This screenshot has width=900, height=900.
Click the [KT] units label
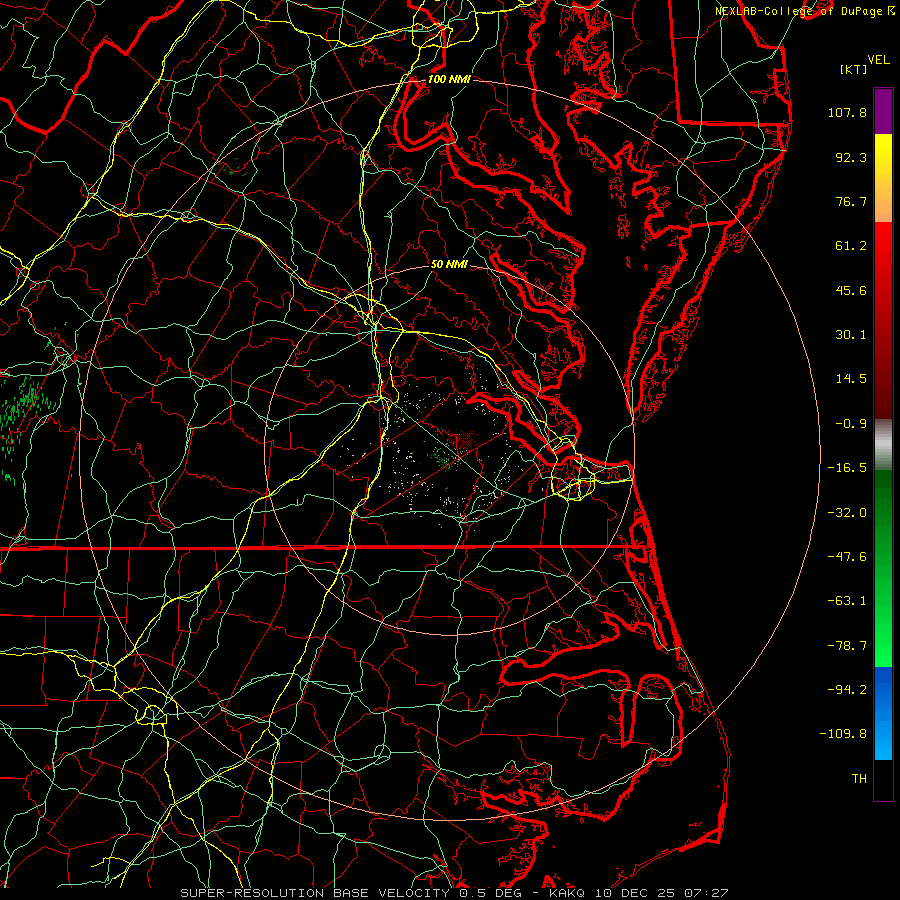point(853,69)
